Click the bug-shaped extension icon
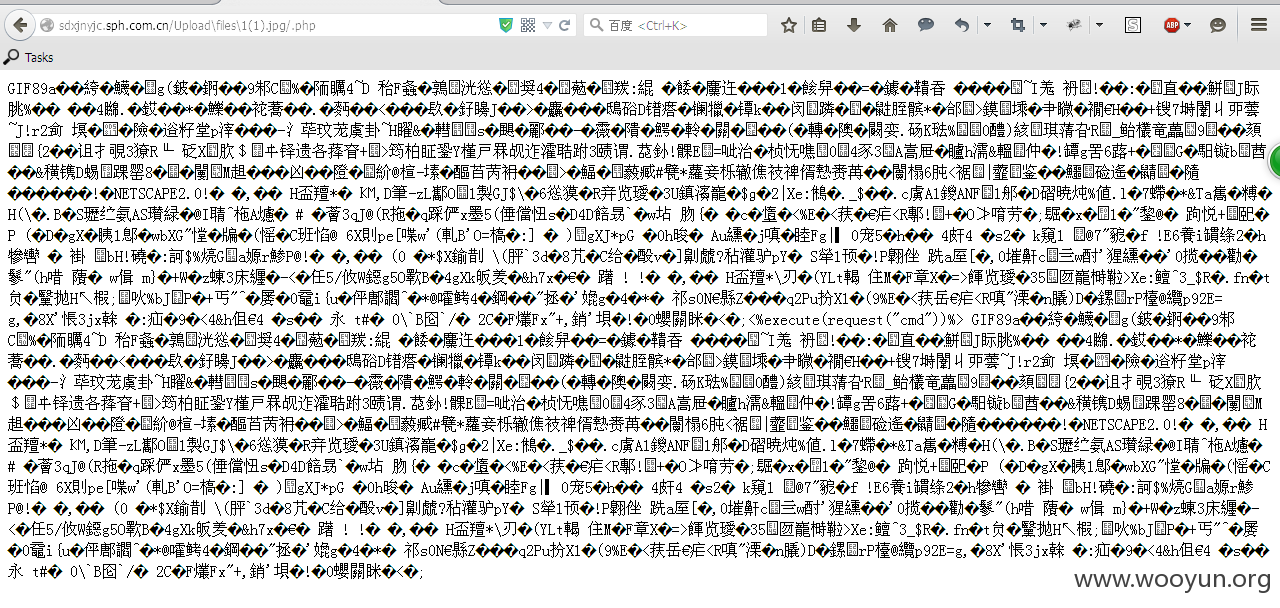Screen dimensions: 1280x608 tap(1074, 25)
